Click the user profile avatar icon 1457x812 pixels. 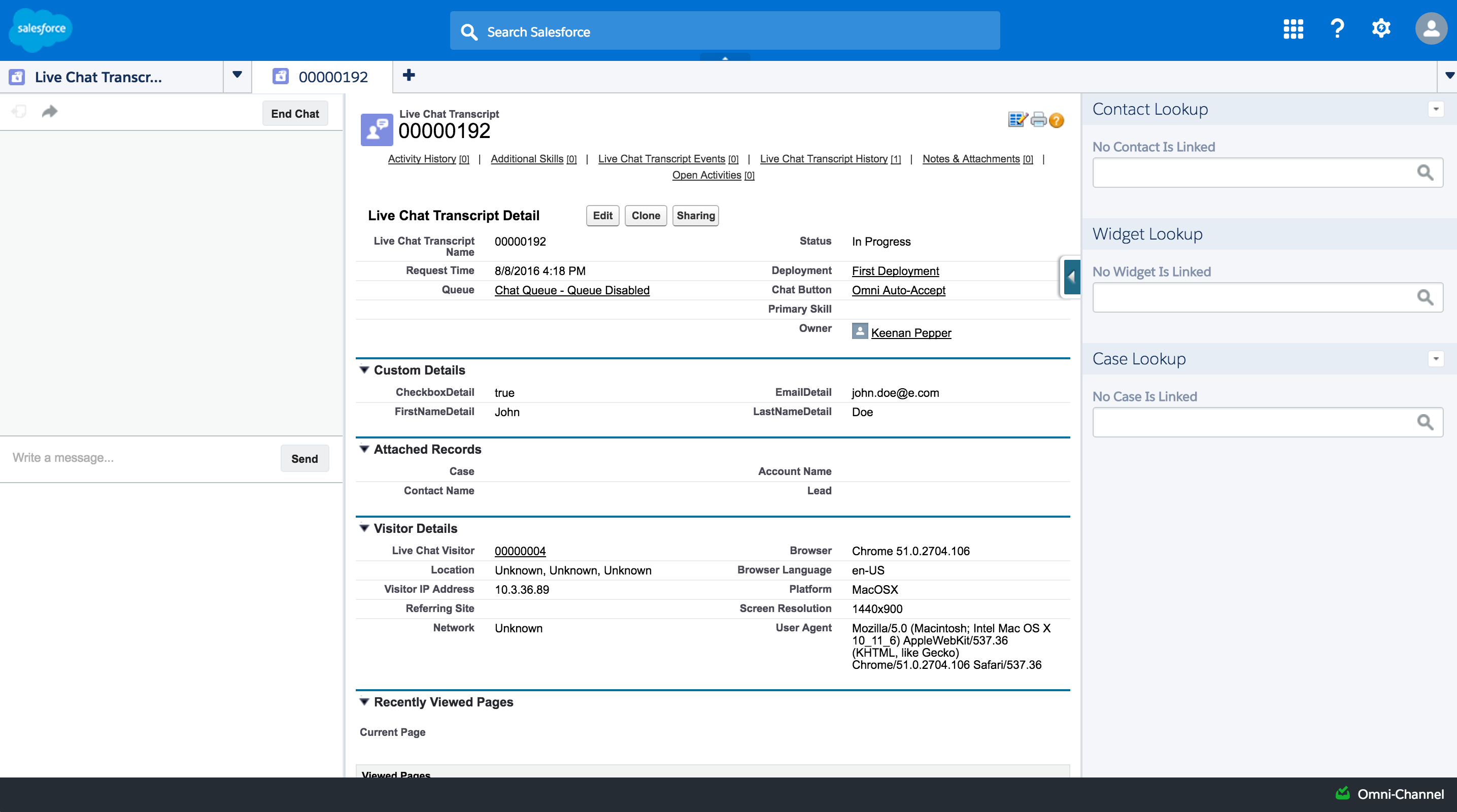tap(1431, 29)
